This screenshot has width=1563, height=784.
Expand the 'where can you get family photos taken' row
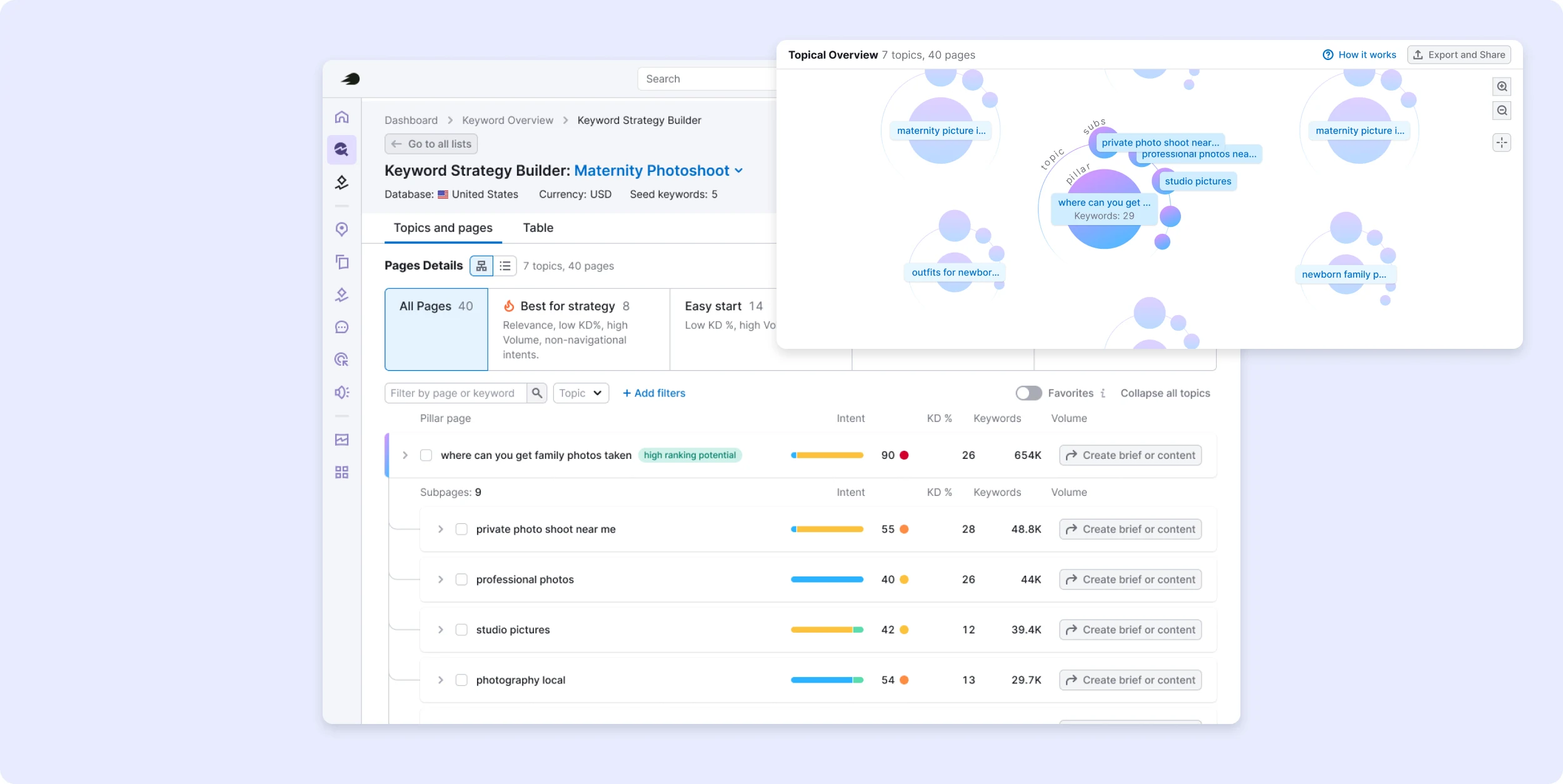(405, 455)
